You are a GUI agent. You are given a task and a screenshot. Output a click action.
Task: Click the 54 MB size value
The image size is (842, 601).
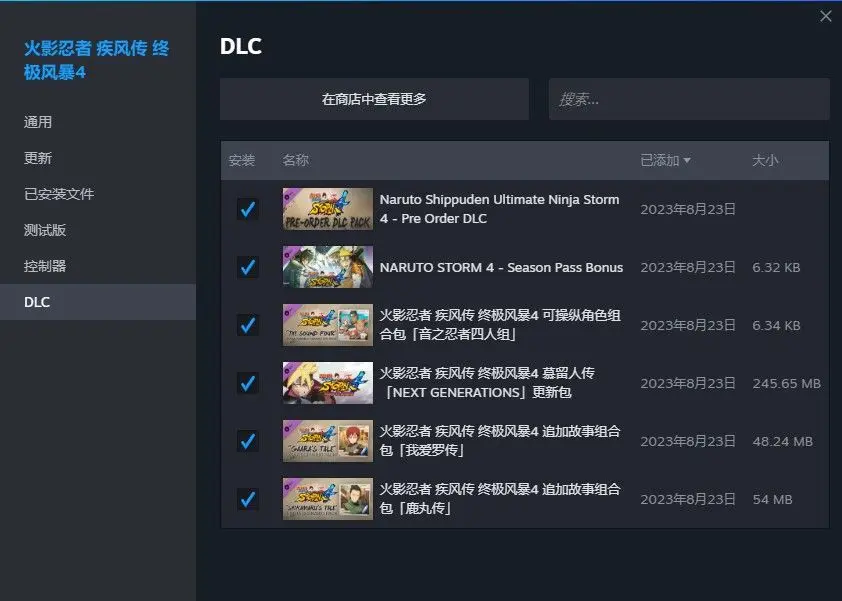point(772,499)
